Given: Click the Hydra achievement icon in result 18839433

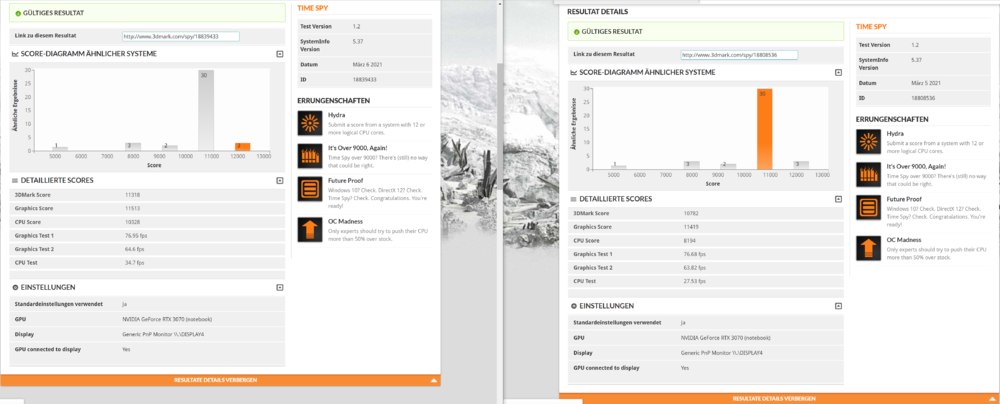Looking at the screenshot, I should click(x=310, y=123).
